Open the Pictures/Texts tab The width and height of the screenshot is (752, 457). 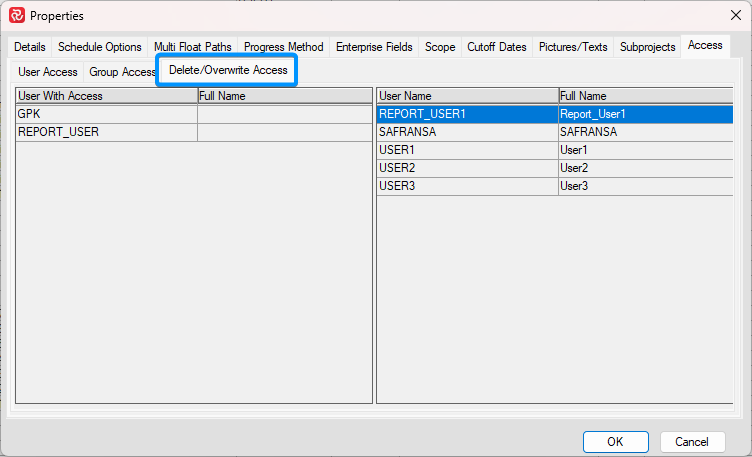coord(573,47)
